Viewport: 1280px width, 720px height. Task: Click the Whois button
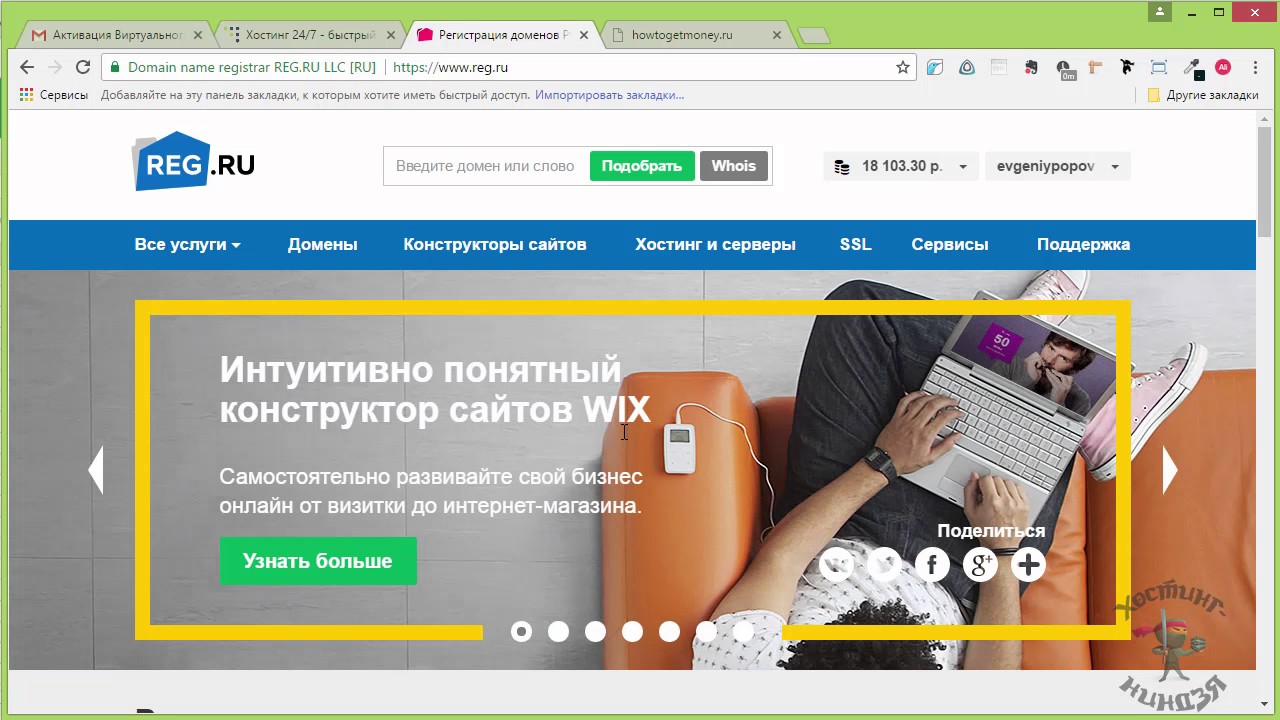click(x=734, y=166)
